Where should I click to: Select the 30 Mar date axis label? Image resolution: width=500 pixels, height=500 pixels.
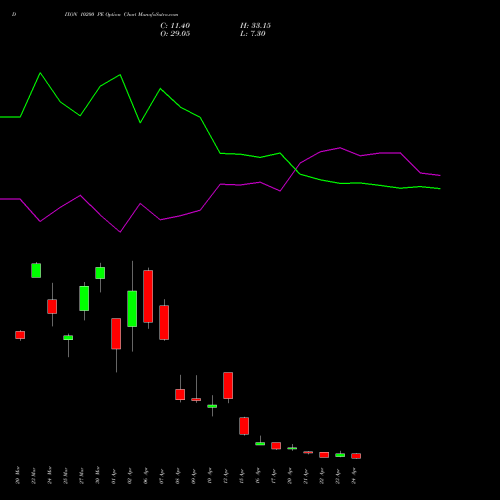[97, 475]
